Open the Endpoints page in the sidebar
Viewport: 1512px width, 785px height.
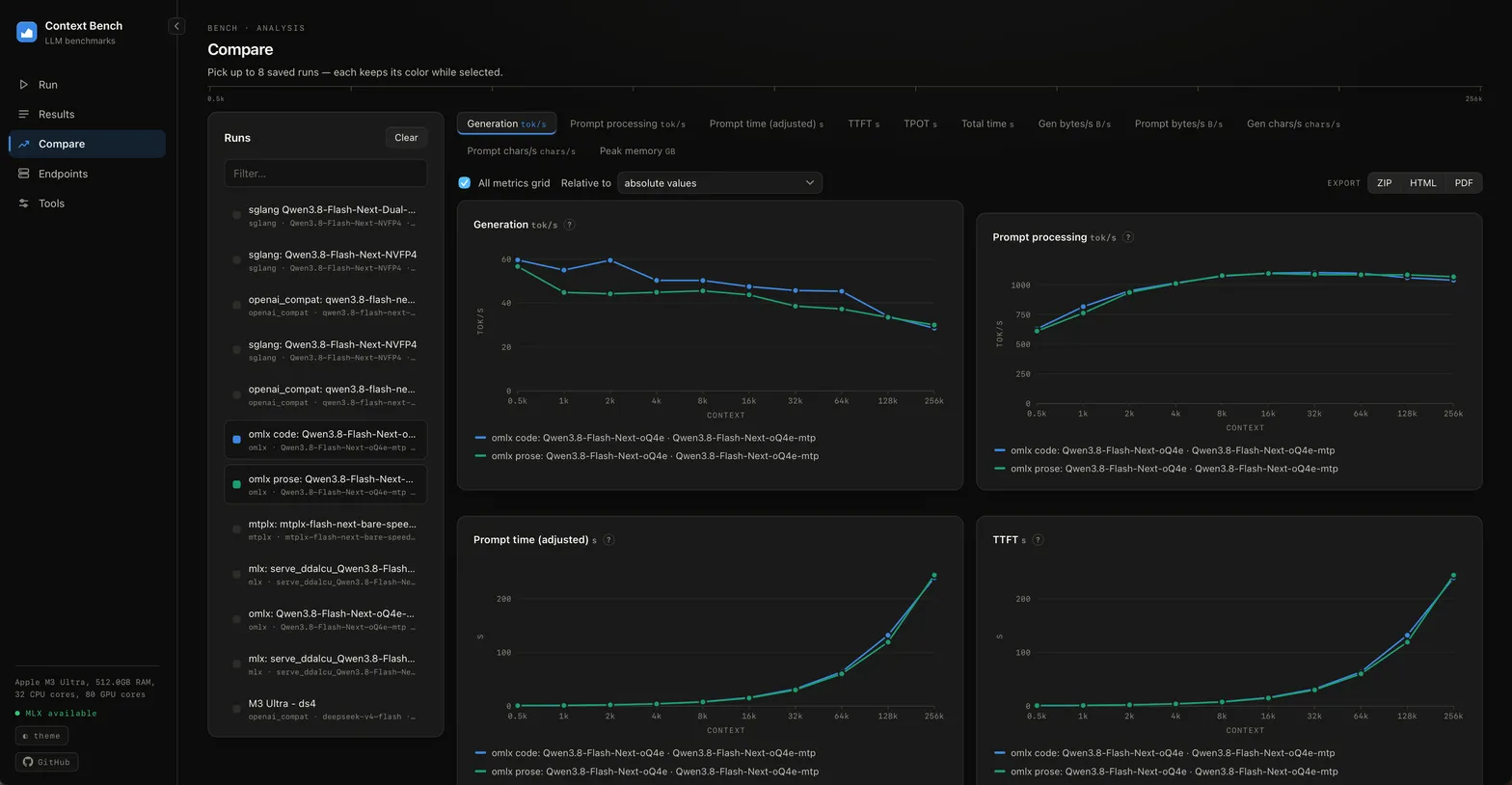pyautogui.click(x=87, y=174)
